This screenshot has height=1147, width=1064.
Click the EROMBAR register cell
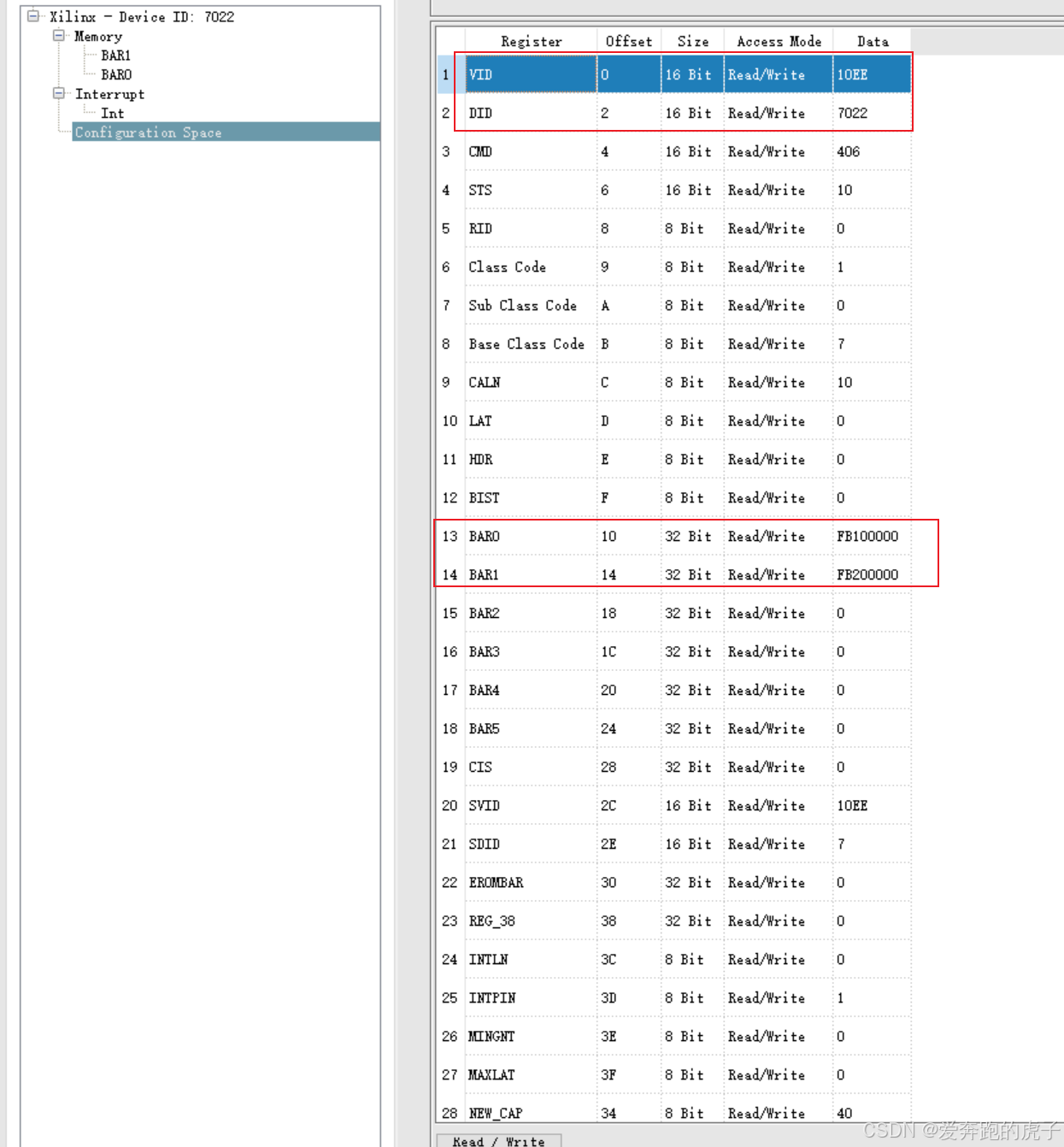click(531, 882)
